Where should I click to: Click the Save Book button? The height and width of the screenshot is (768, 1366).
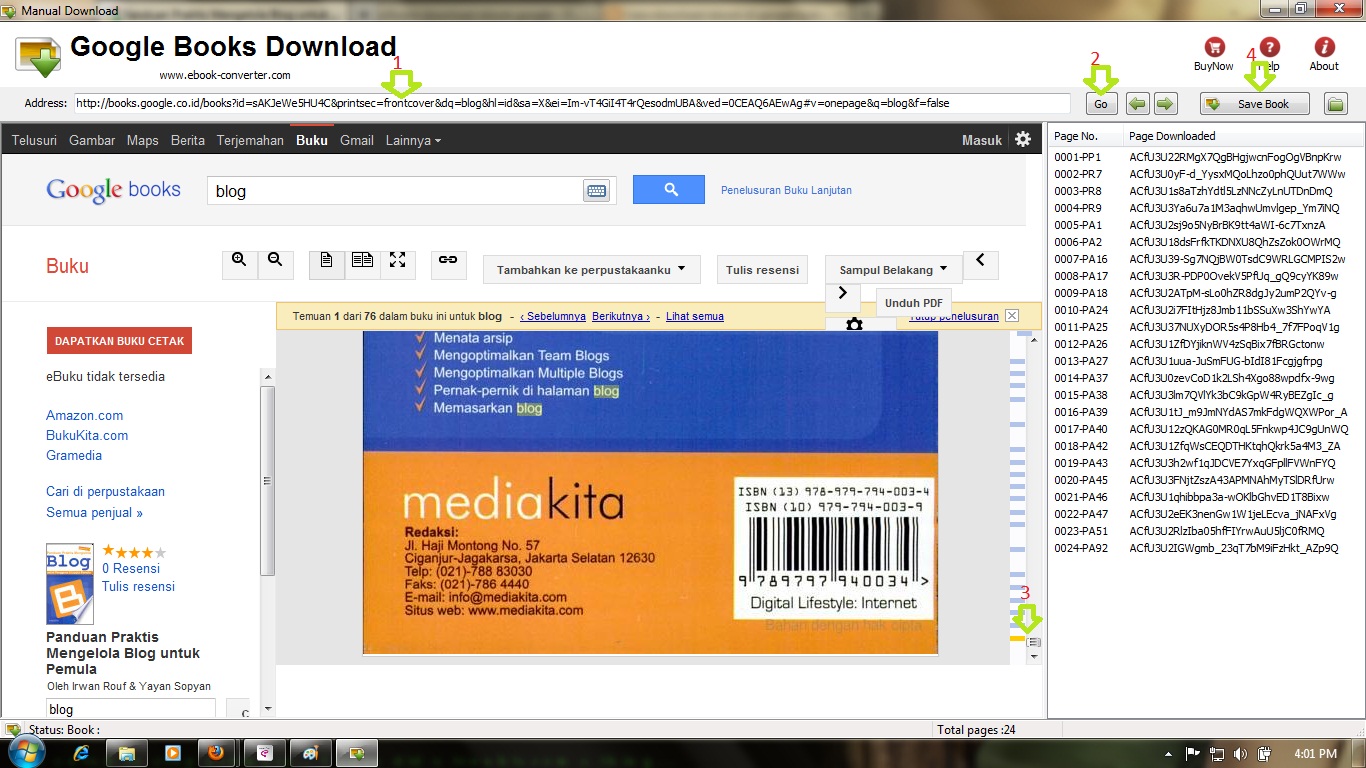point(1255,104)
